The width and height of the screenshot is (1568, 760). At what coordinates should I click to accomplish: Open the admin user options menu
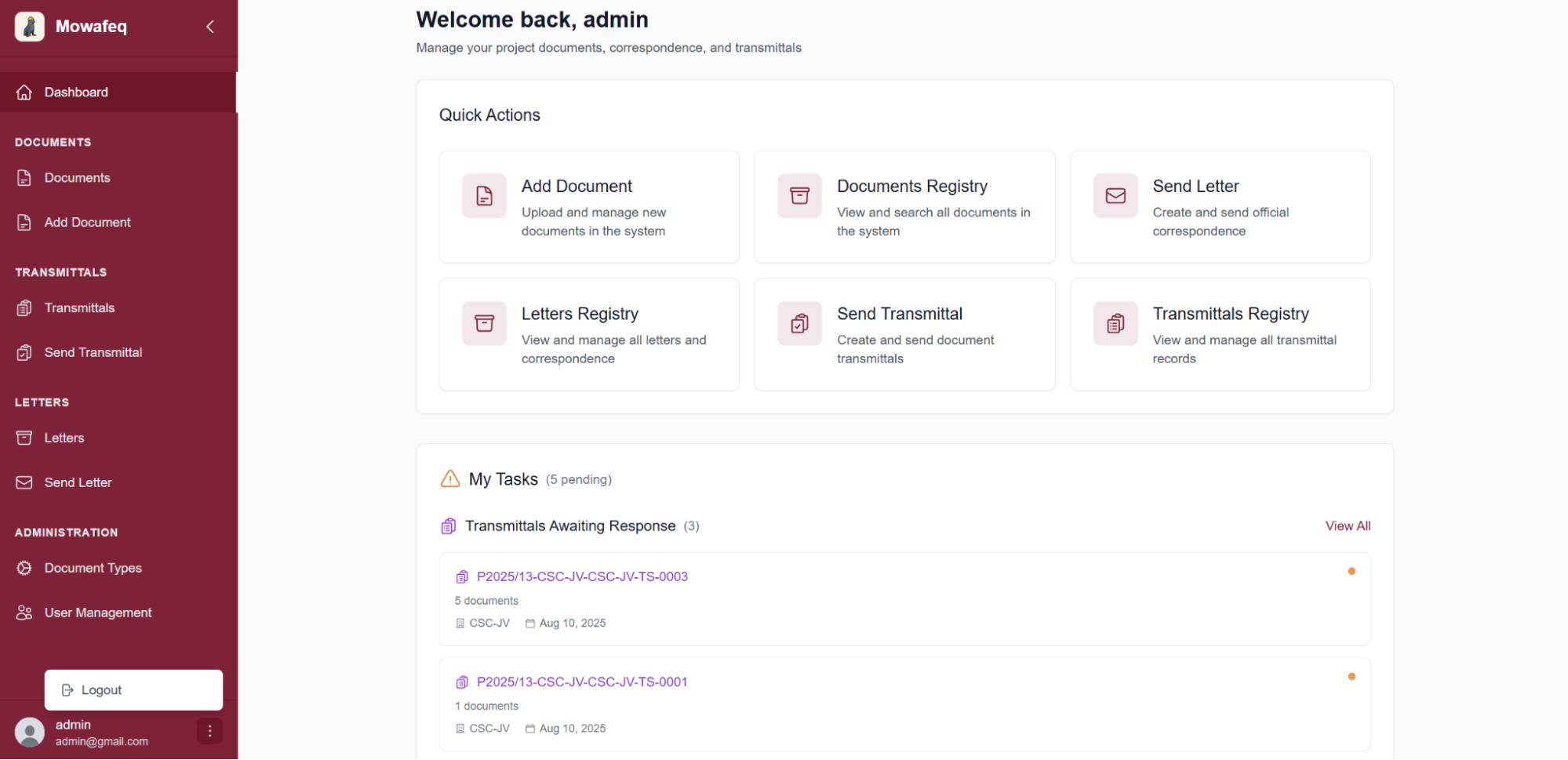click(209, 731)
